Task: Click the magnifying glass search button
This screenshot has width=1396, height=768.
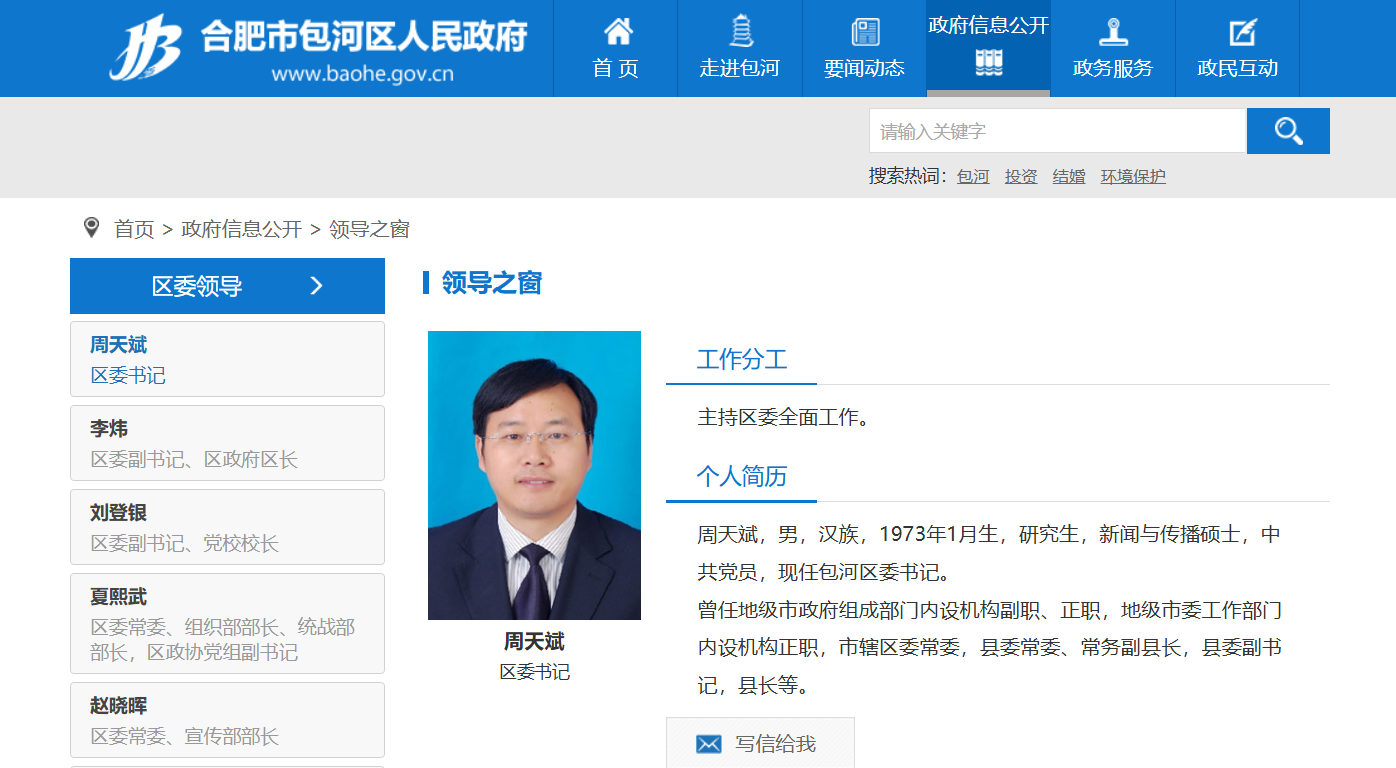Action: (x=1288, y=131)
